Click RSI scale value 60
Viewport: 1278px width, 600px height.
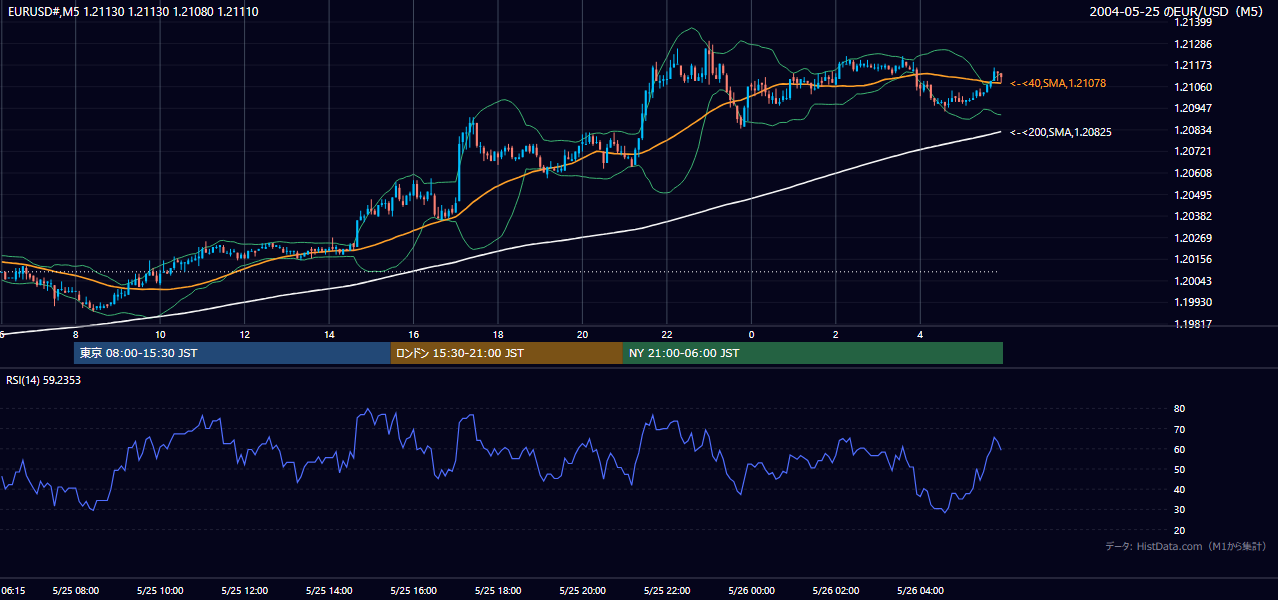click(x=1179, y=449)
